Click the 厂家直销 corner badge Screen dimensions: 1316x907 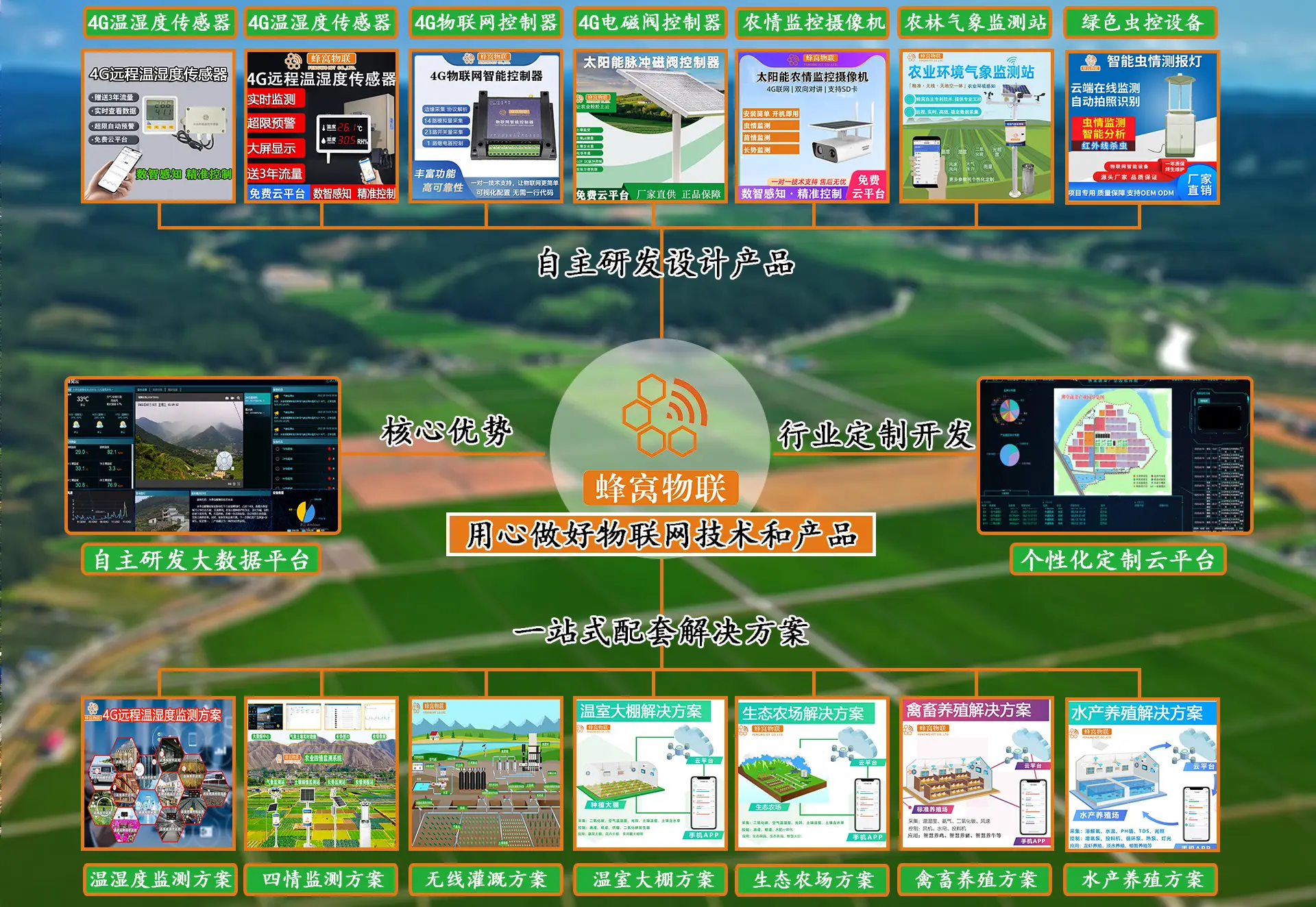(1199, 184)
